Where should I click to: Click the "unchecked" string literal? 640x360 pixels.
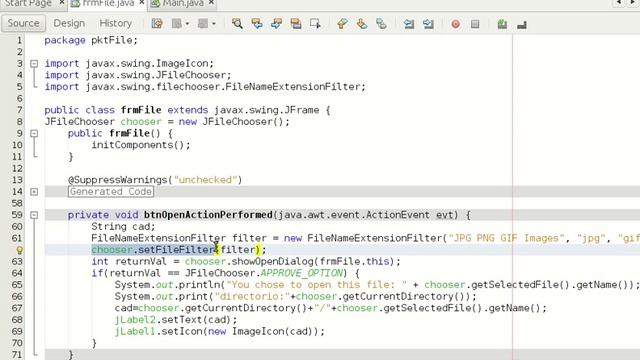tap(206, 180)
